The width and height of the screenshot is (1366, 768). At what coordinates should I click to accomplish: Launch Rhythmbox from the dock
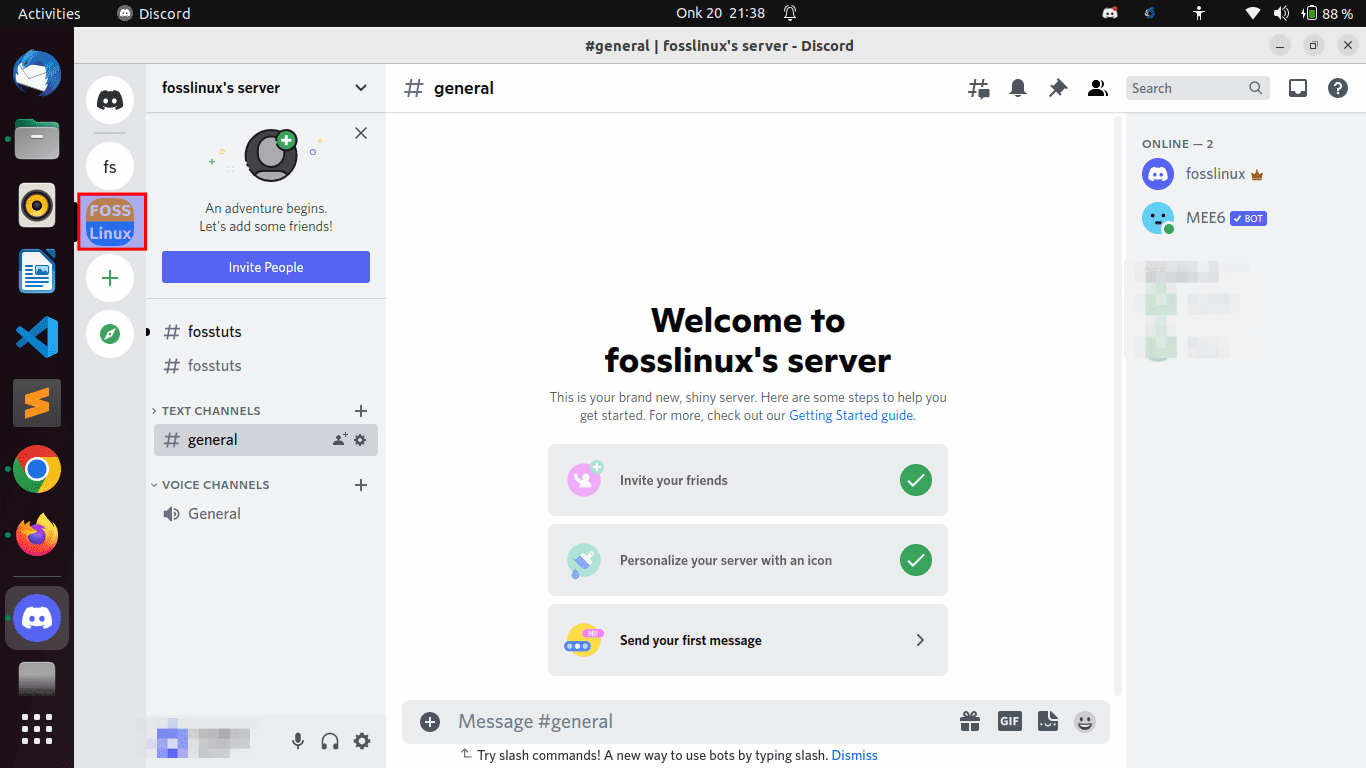tap(37, 206)
